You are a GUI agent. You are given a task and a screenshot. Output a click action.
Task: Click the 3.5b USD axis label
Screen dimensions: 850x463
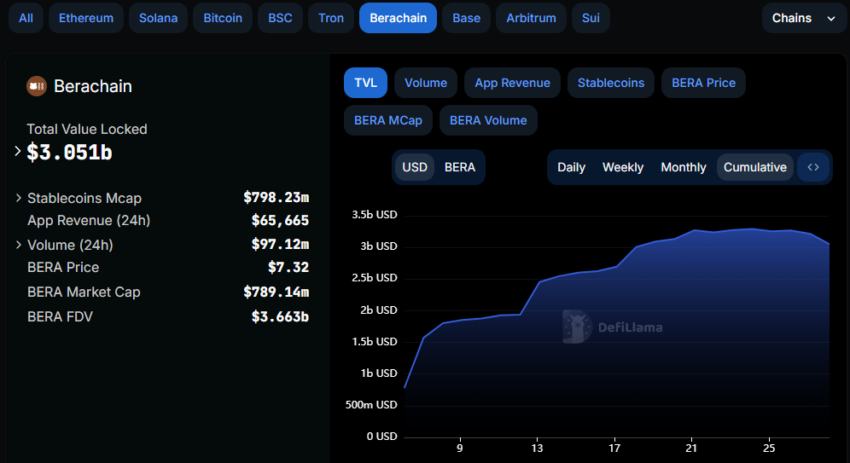[x=375, y=215]
